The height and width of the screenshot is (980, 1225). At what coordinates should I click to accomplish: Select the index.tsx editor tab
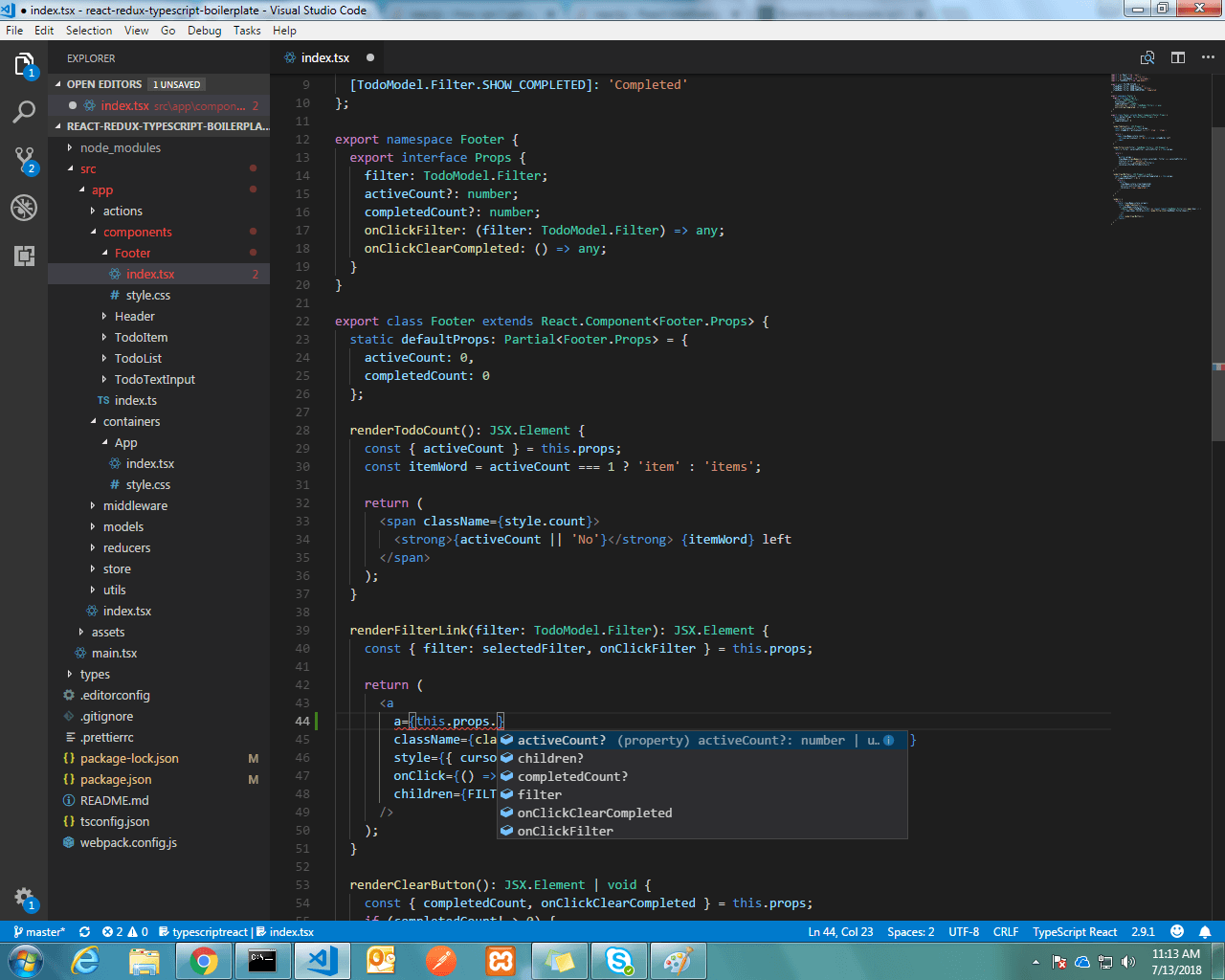(x=324, y=57)
